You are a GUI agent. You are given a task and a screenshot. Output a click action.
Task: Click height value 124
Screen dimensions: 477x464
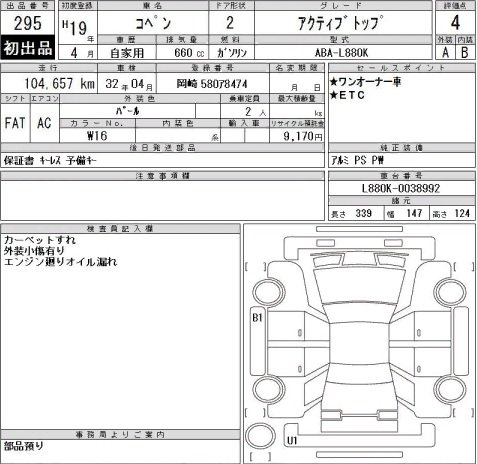(x=462, y=213)
